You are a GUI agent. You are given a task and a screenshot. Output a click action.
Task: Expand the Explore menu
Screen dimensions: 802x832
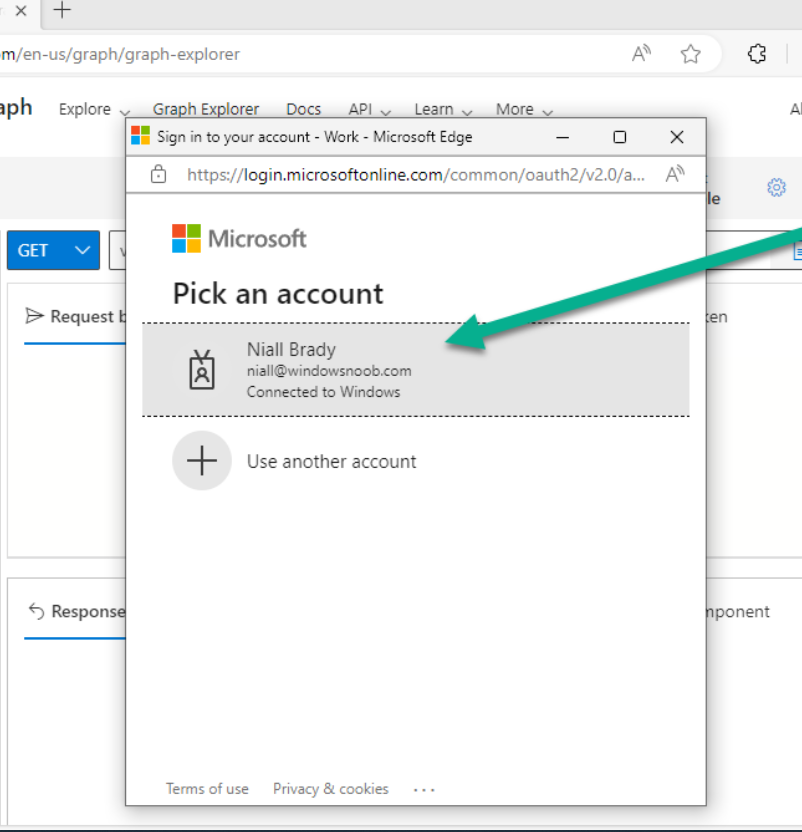click(x=94, y=109)
